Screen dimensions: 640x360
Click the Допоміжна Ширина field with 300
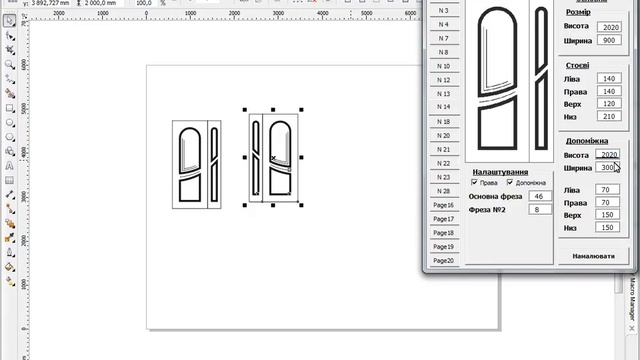pyautogui.click(x=608, y=168)
